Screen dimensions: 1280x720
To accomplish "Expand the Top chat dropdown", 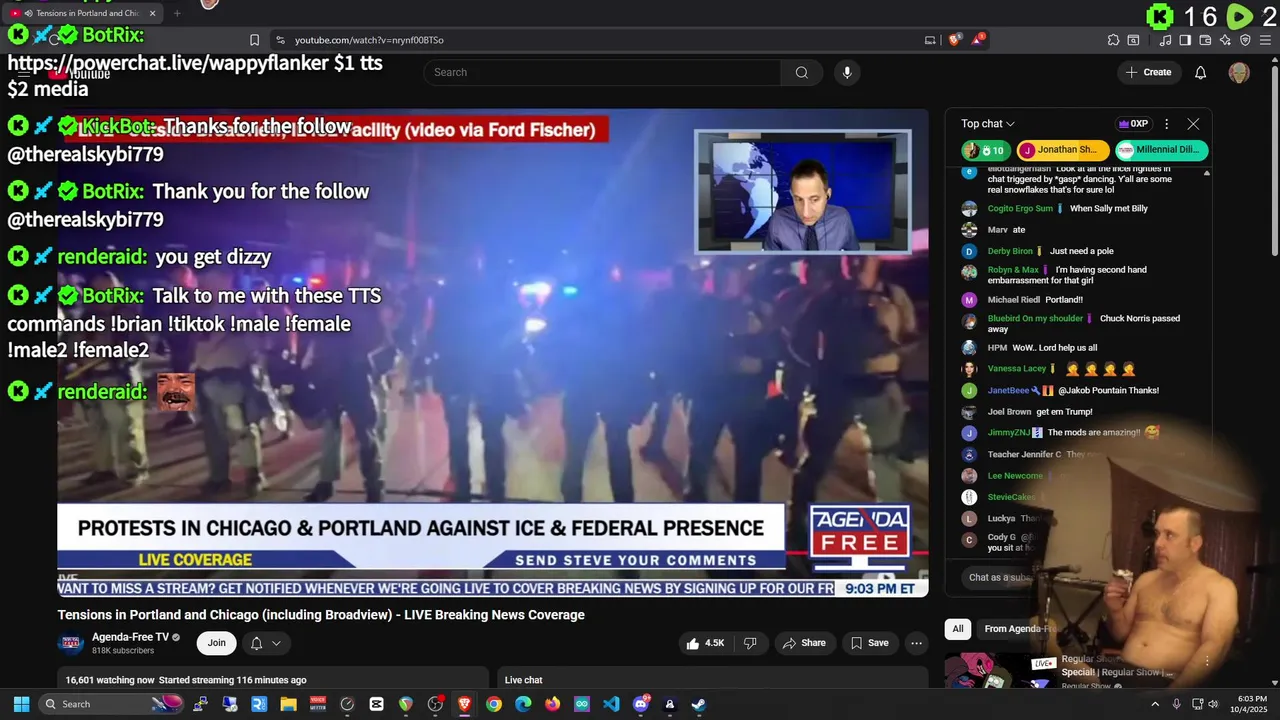I will click(x=988, y=124).
